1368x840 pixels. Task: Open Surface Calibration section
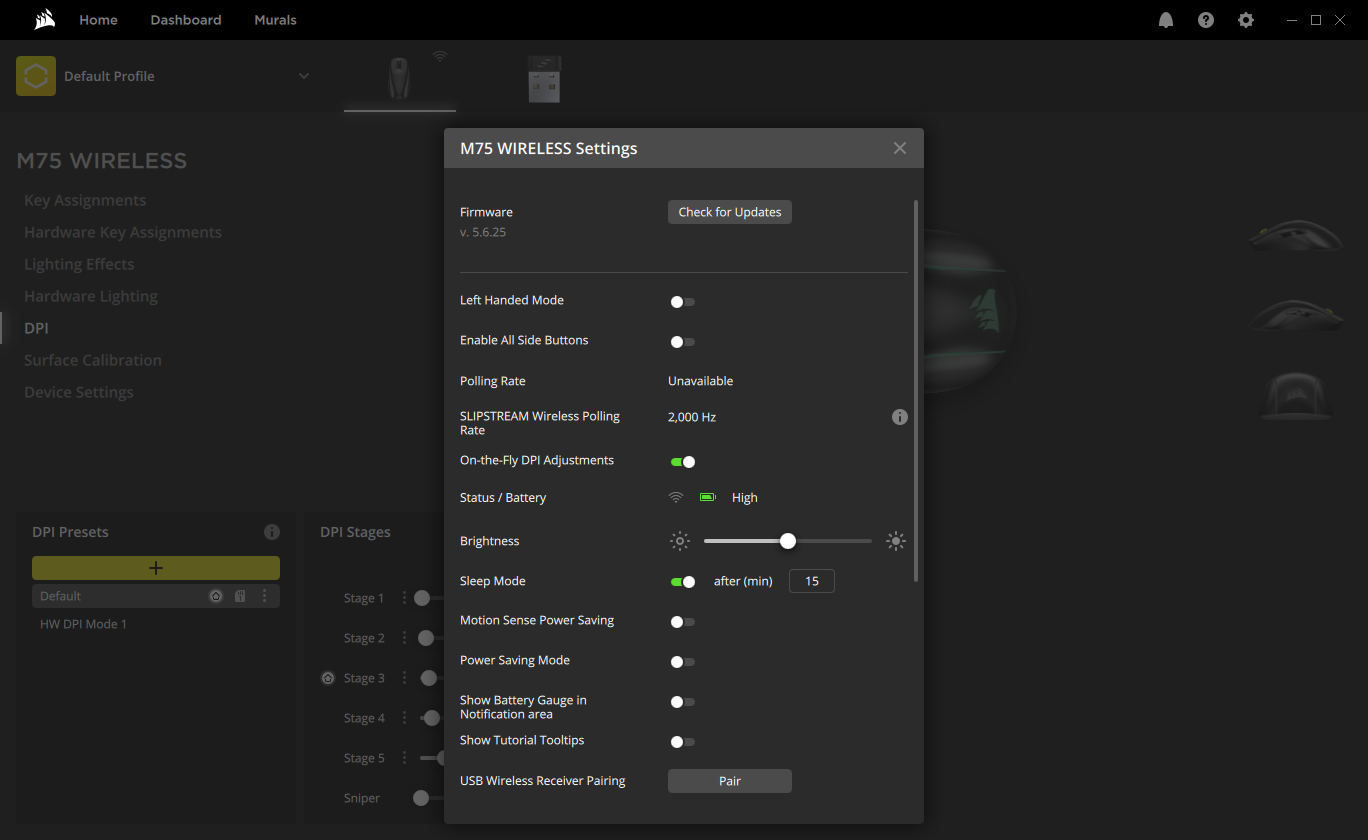coord(93,360)
